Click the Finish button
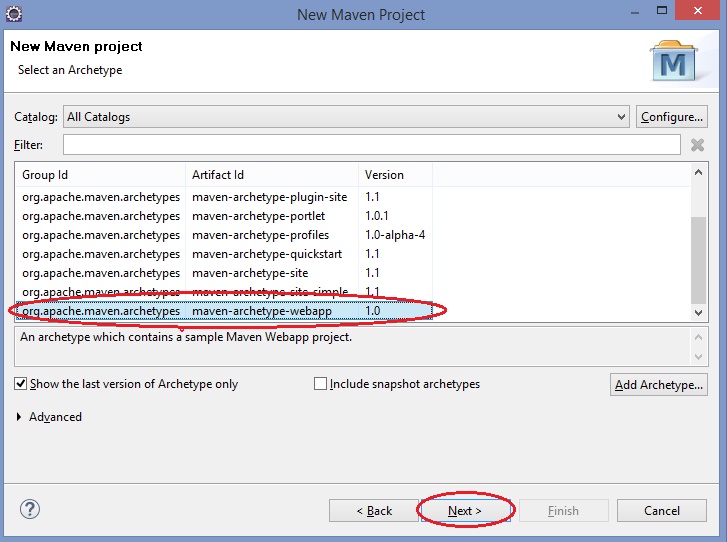Viewport: 727px width, 542px height. 563,510
